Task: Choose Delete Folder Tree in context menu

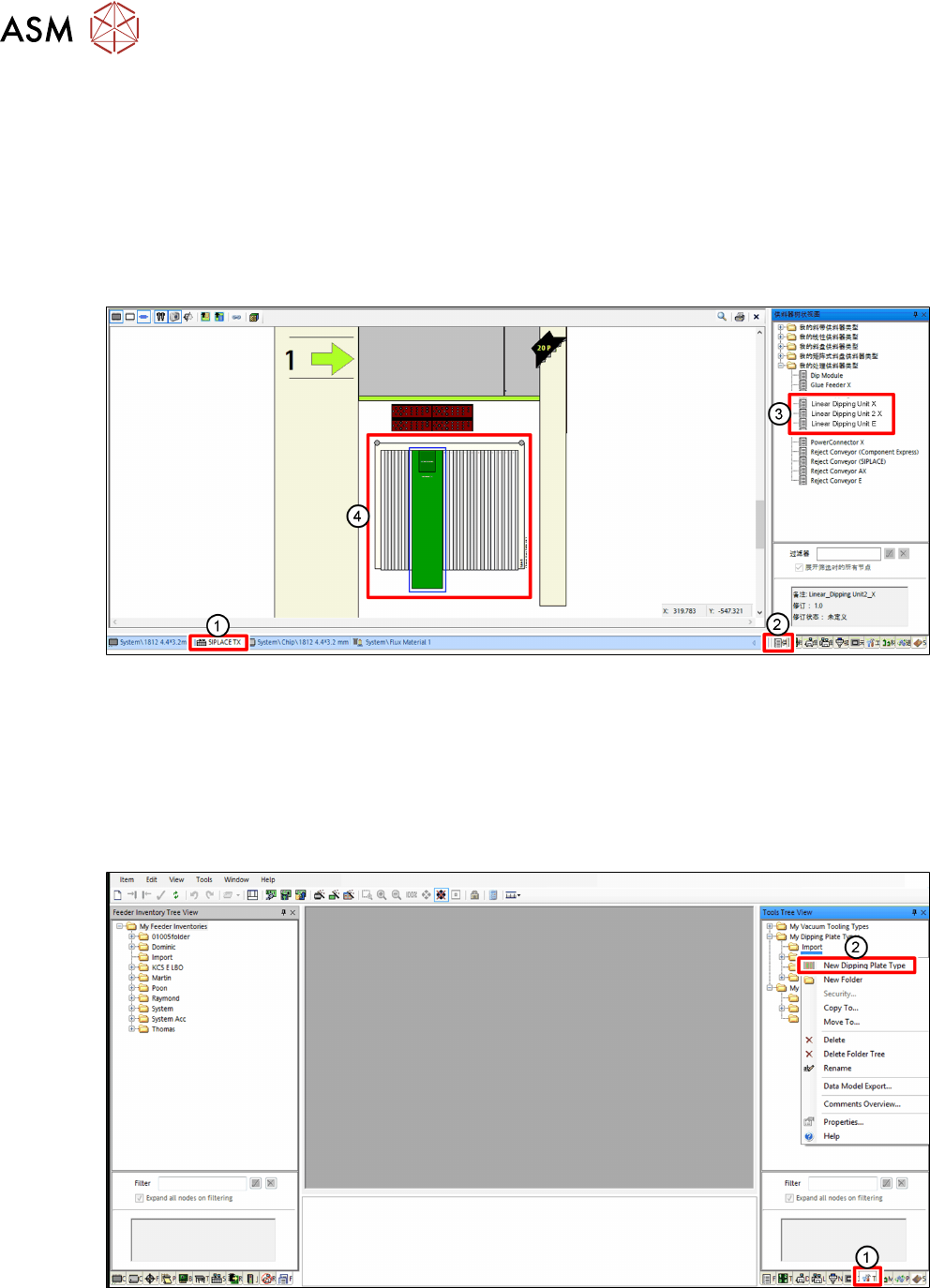Action: 854,1054
